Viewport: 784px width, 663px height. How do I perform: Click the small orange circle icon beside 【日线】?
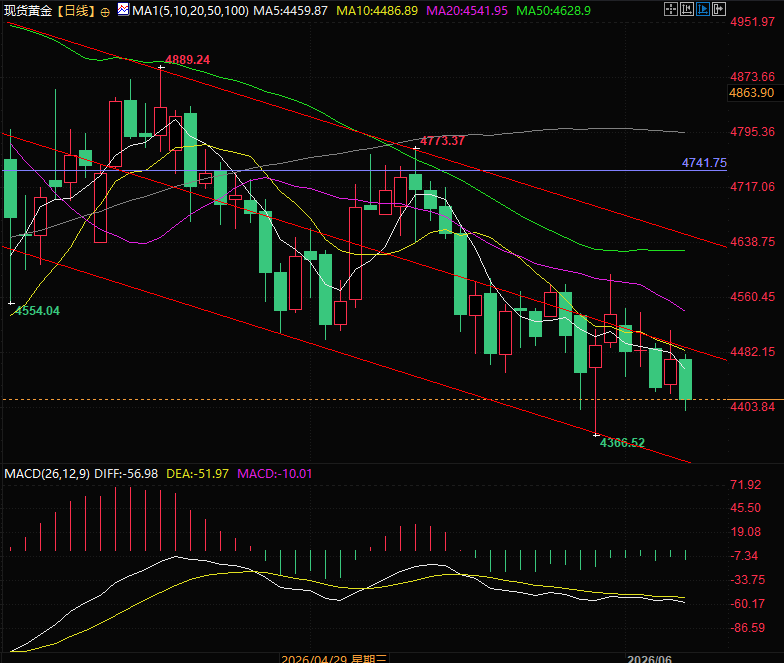[x=105, y=12]
